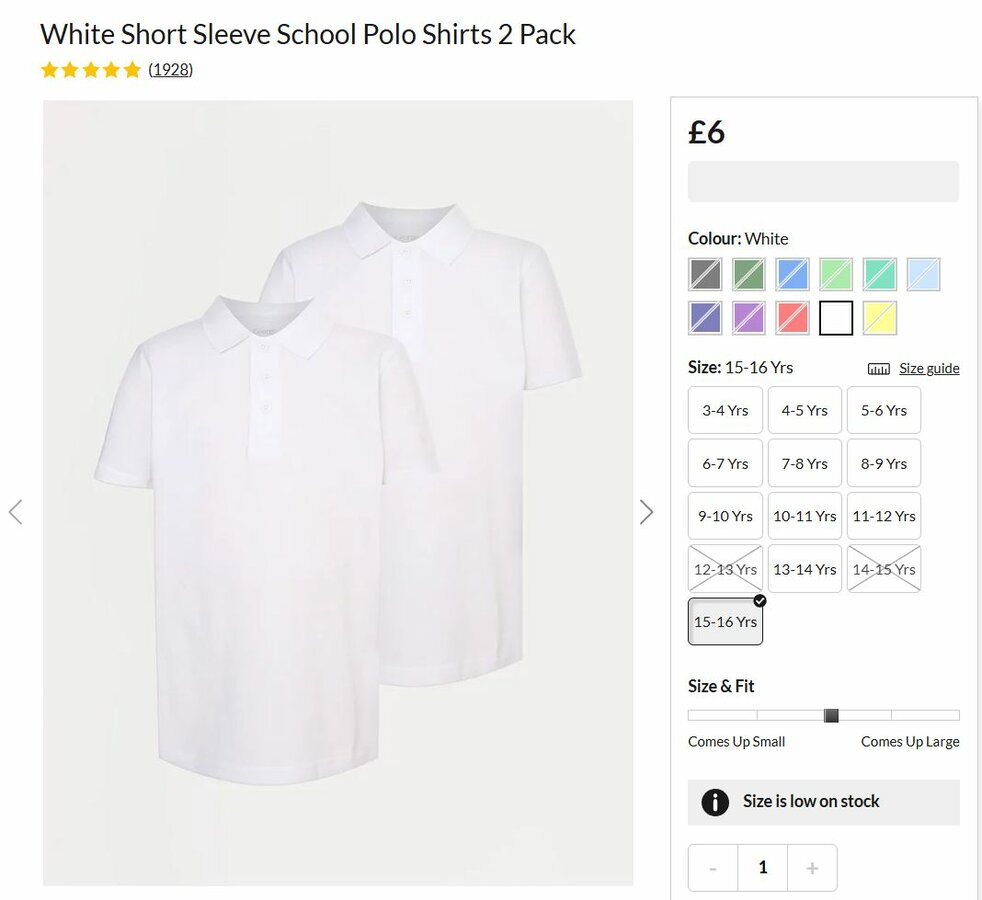Image resolution: width=982 pixels, height=900 pixels.
Task: Click the five-star rating icons
Action: (91, 70)
